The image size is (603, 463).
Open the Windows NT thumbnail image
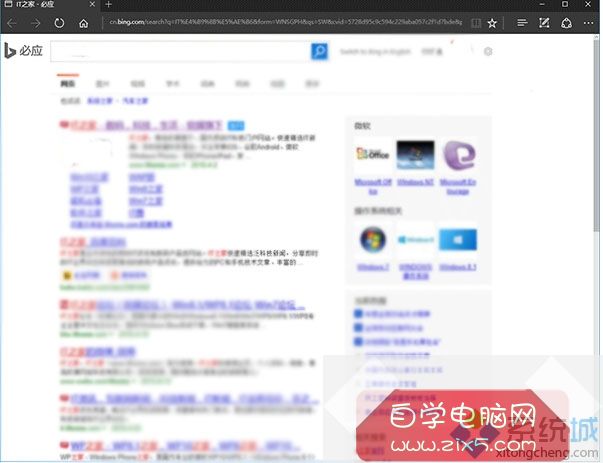click(415, 155)
